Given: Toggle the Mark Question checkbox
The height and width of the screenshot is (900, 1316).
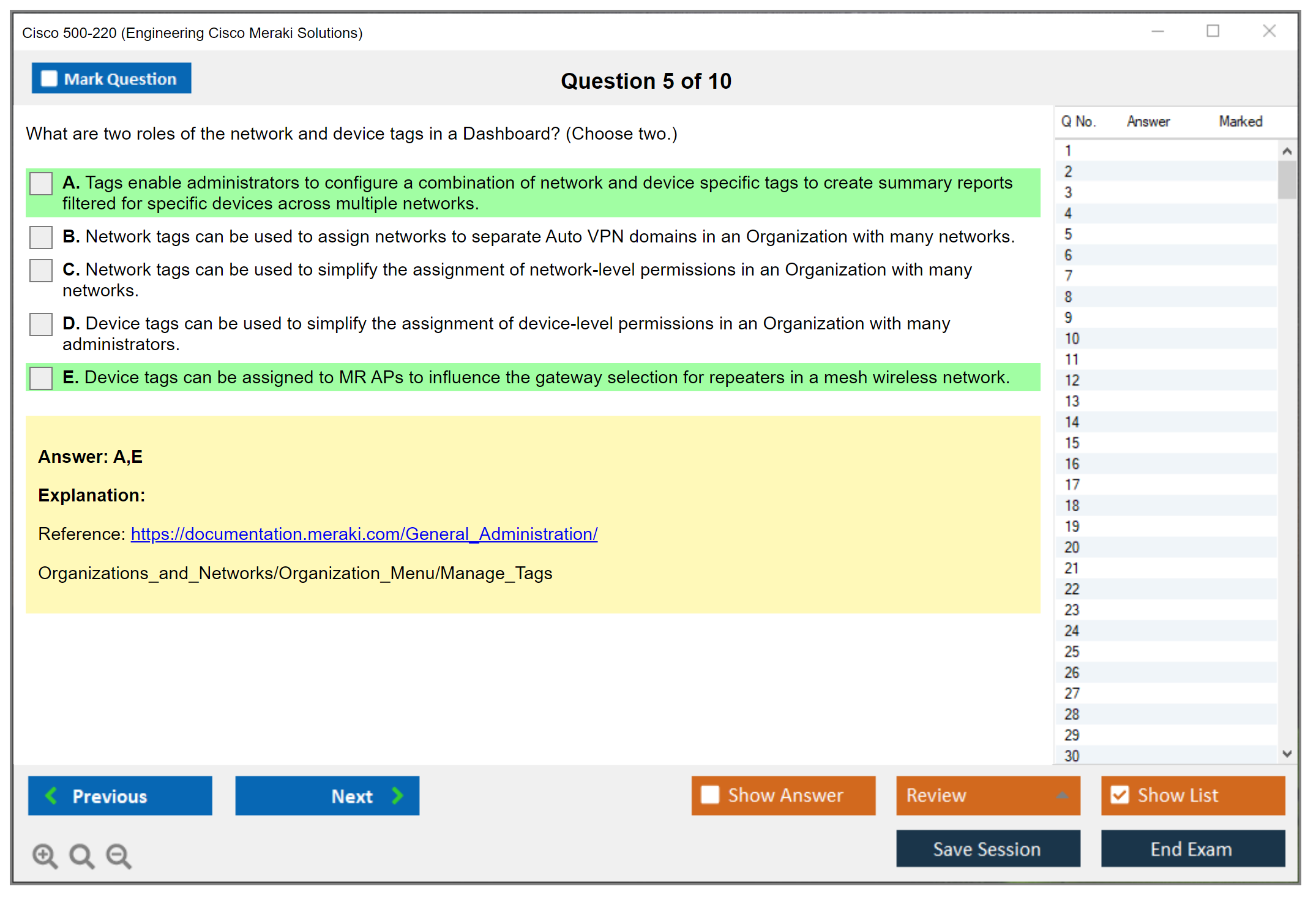Looking at the screenshot, I should [49, 79].
